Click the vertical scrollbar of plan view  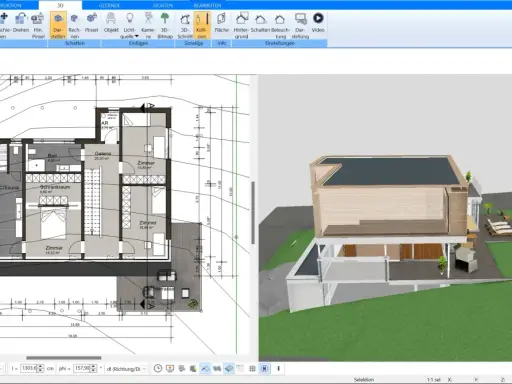coord(253,213)
